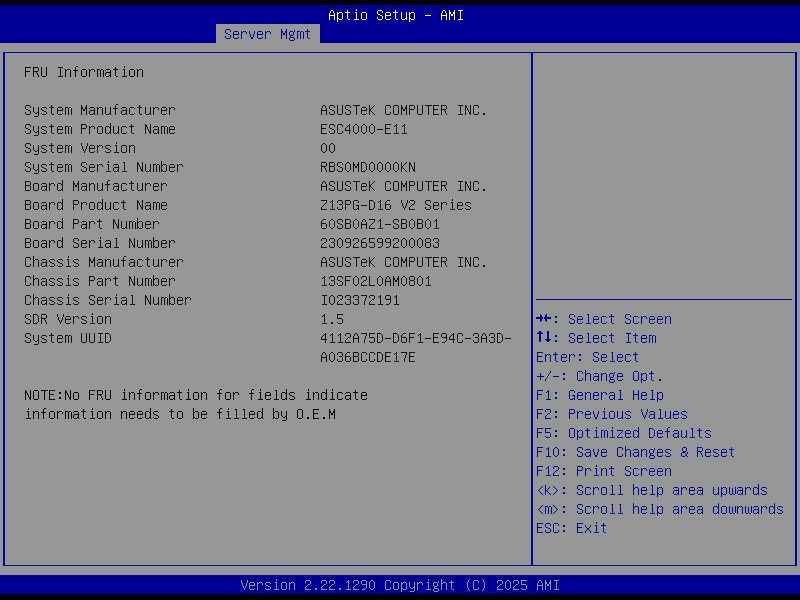Click the System Serial Number label

coord(104,167)
